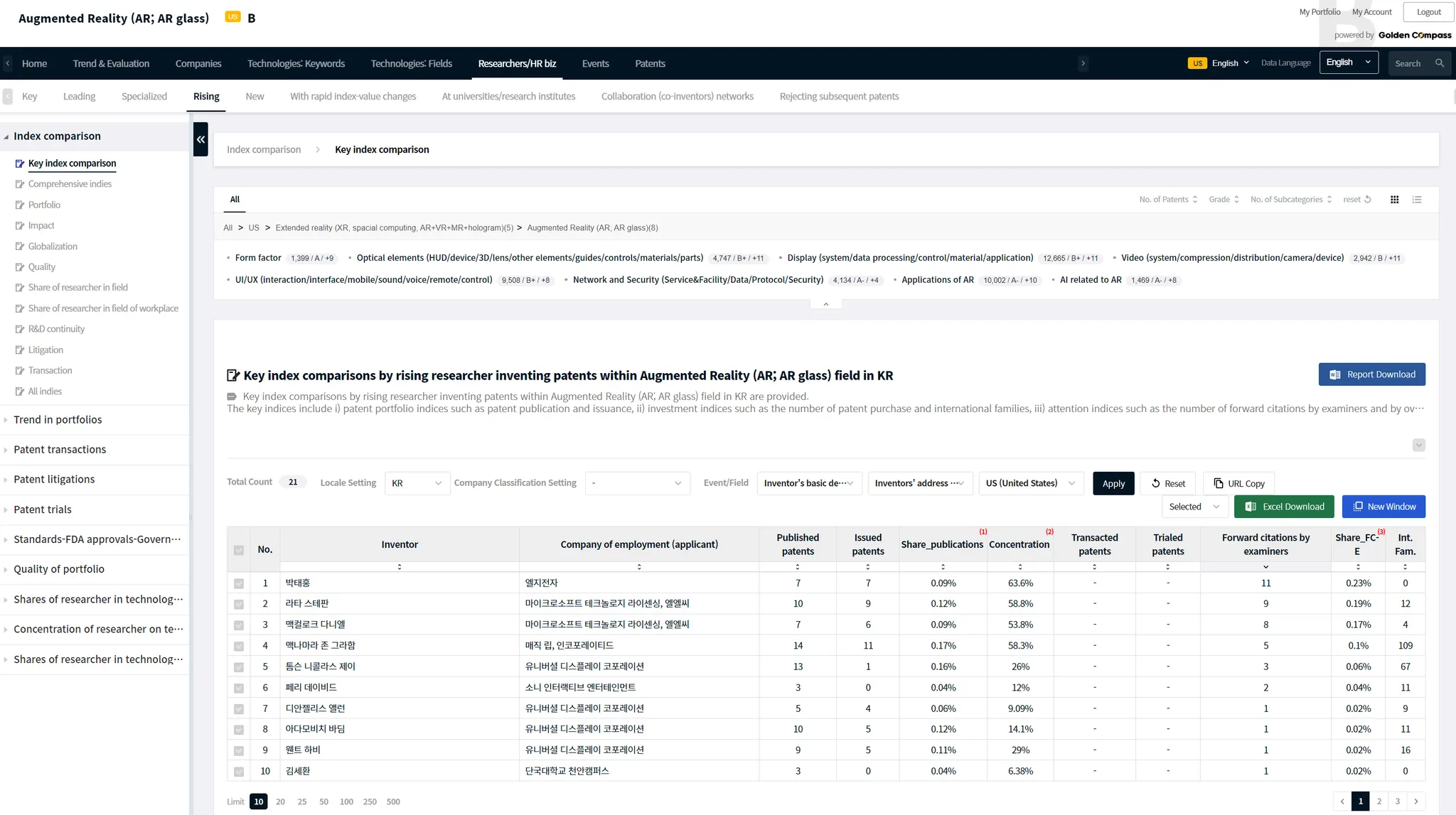The image size is (1456, 815).
Task: Open the KR locale setting dropdown
Action: pyautogui.click(x=417, y=483)
